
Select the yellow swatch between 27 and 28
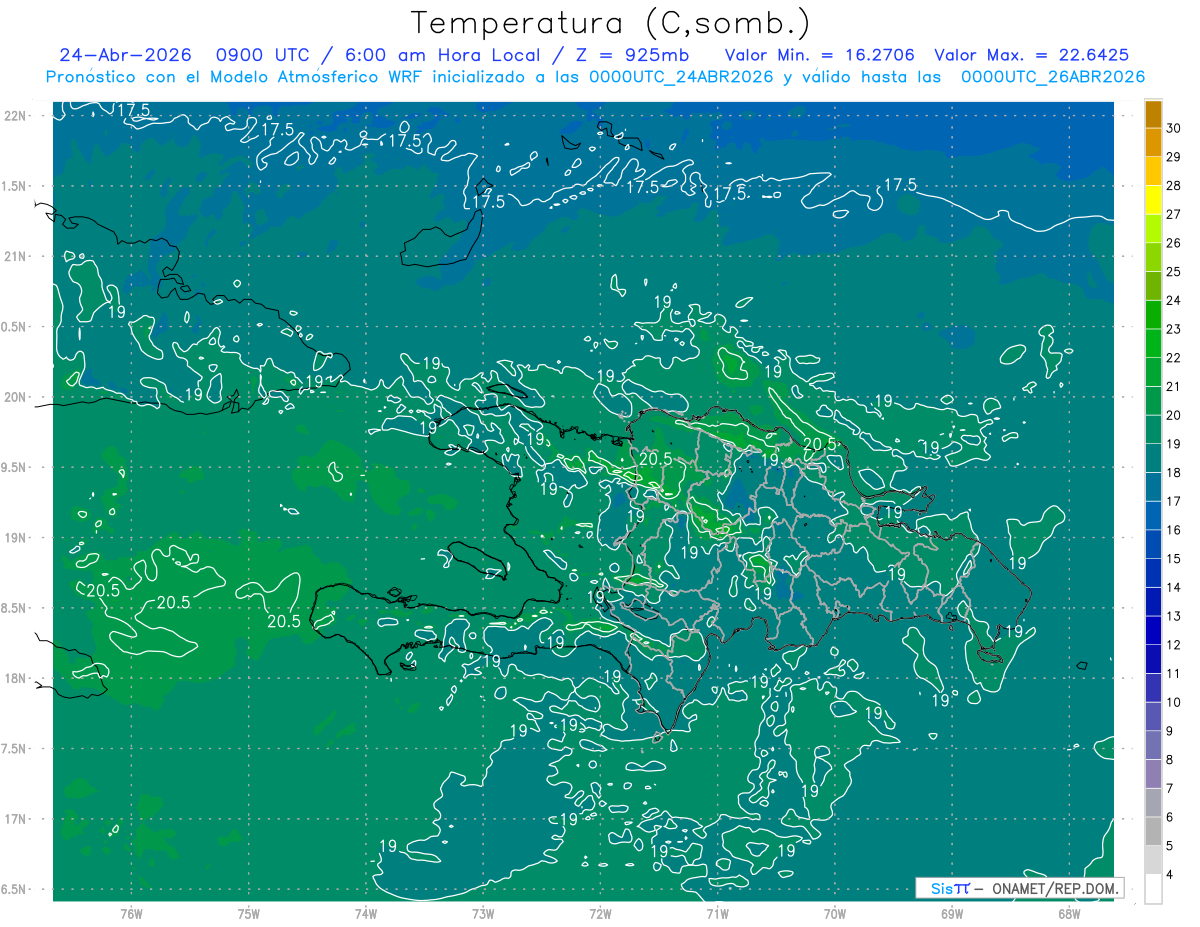click(x=1153, y=200)
